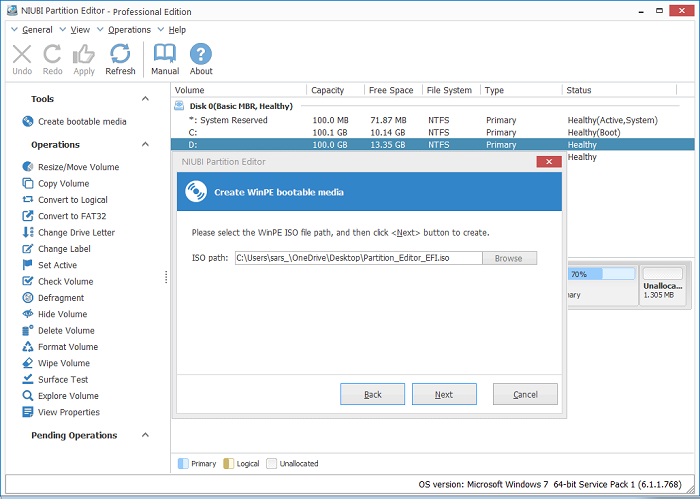Minimize the NIUBI Partition Editor window
The image size is (700, 499).
click(x=642, y=12)
